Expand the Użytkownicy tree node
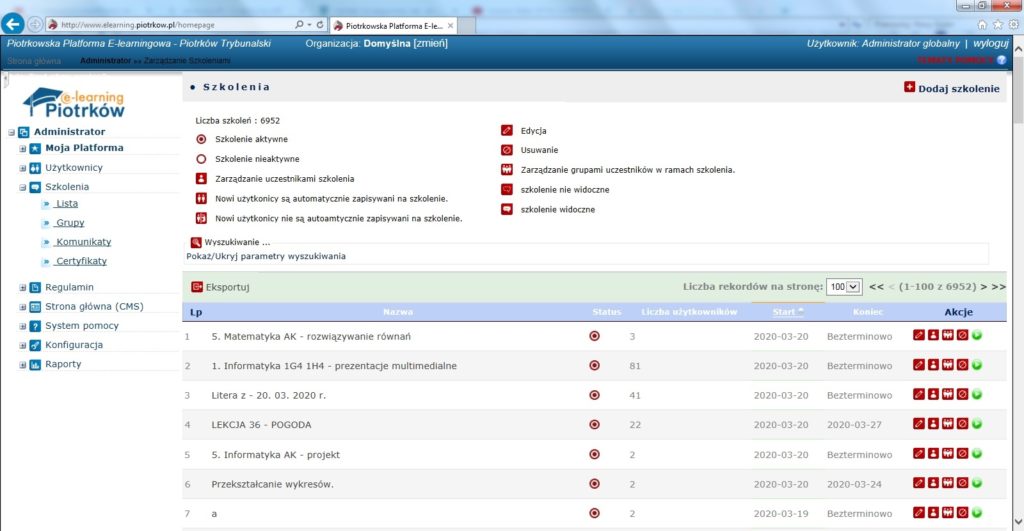Viewport: 1024px width, 531px height. [22, 168]
